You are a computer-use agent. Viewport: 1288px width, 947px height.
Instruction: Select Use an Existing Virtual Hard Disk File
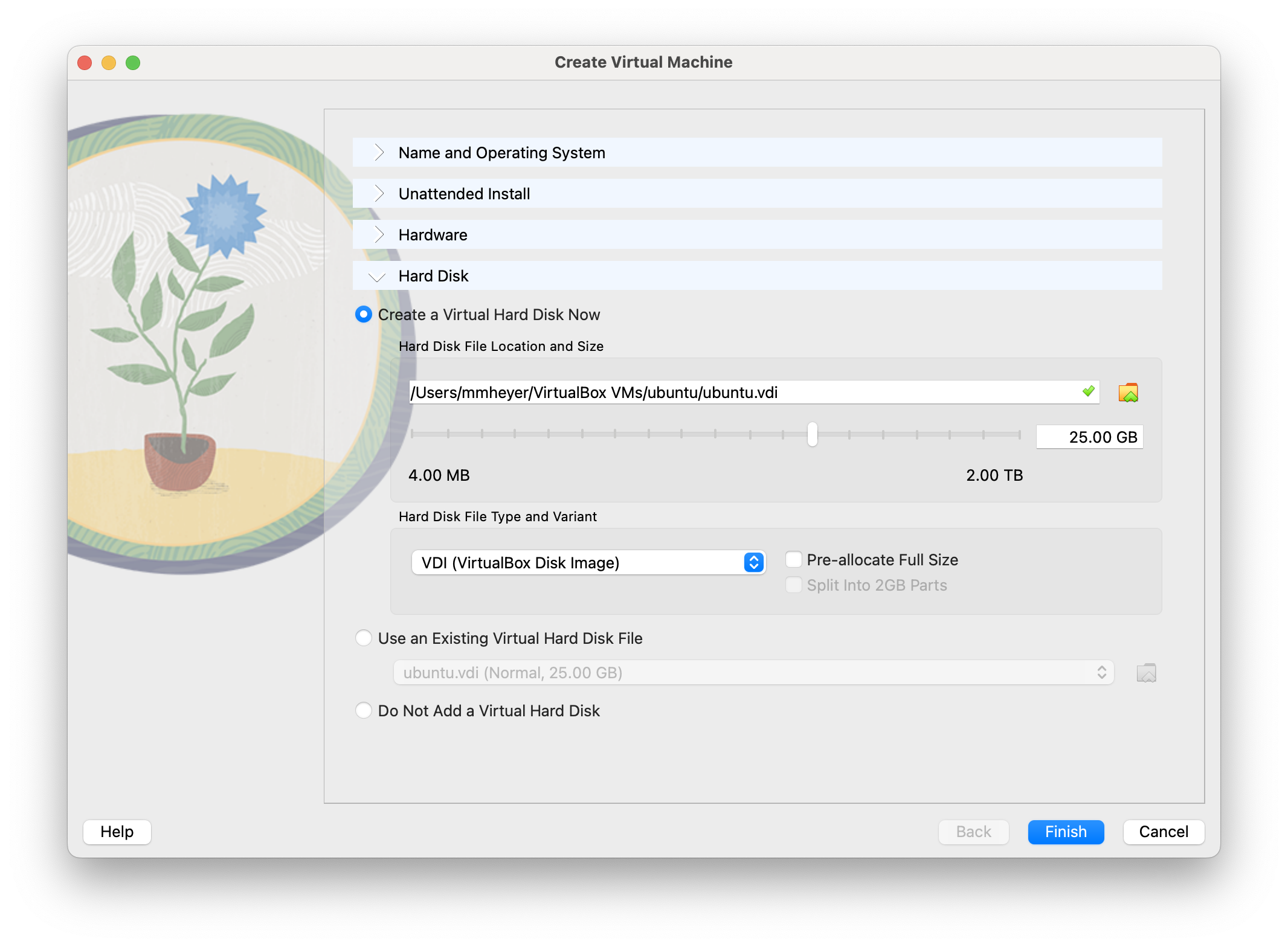tap(364, 638)
